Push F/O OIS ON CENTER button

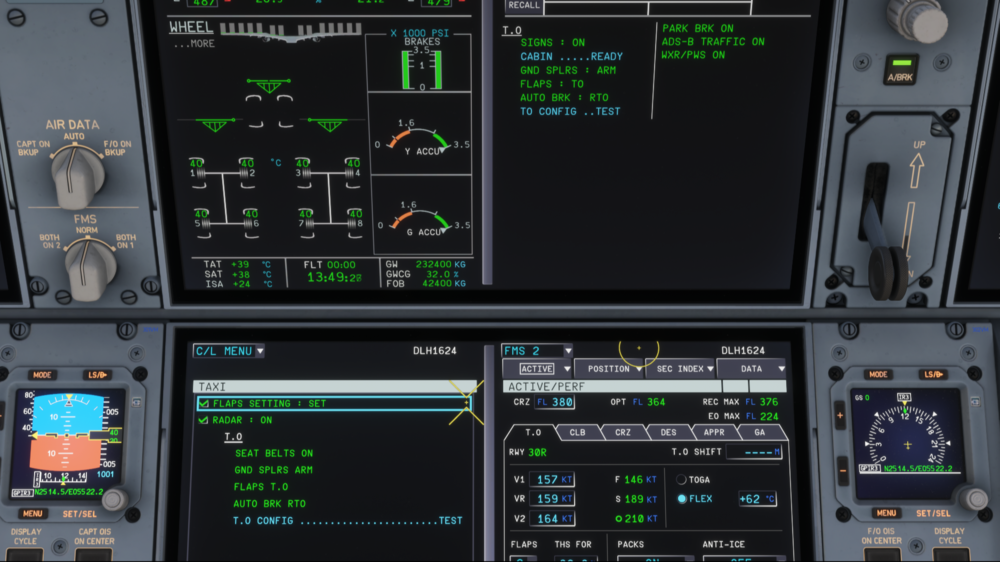tap(882, 555)
